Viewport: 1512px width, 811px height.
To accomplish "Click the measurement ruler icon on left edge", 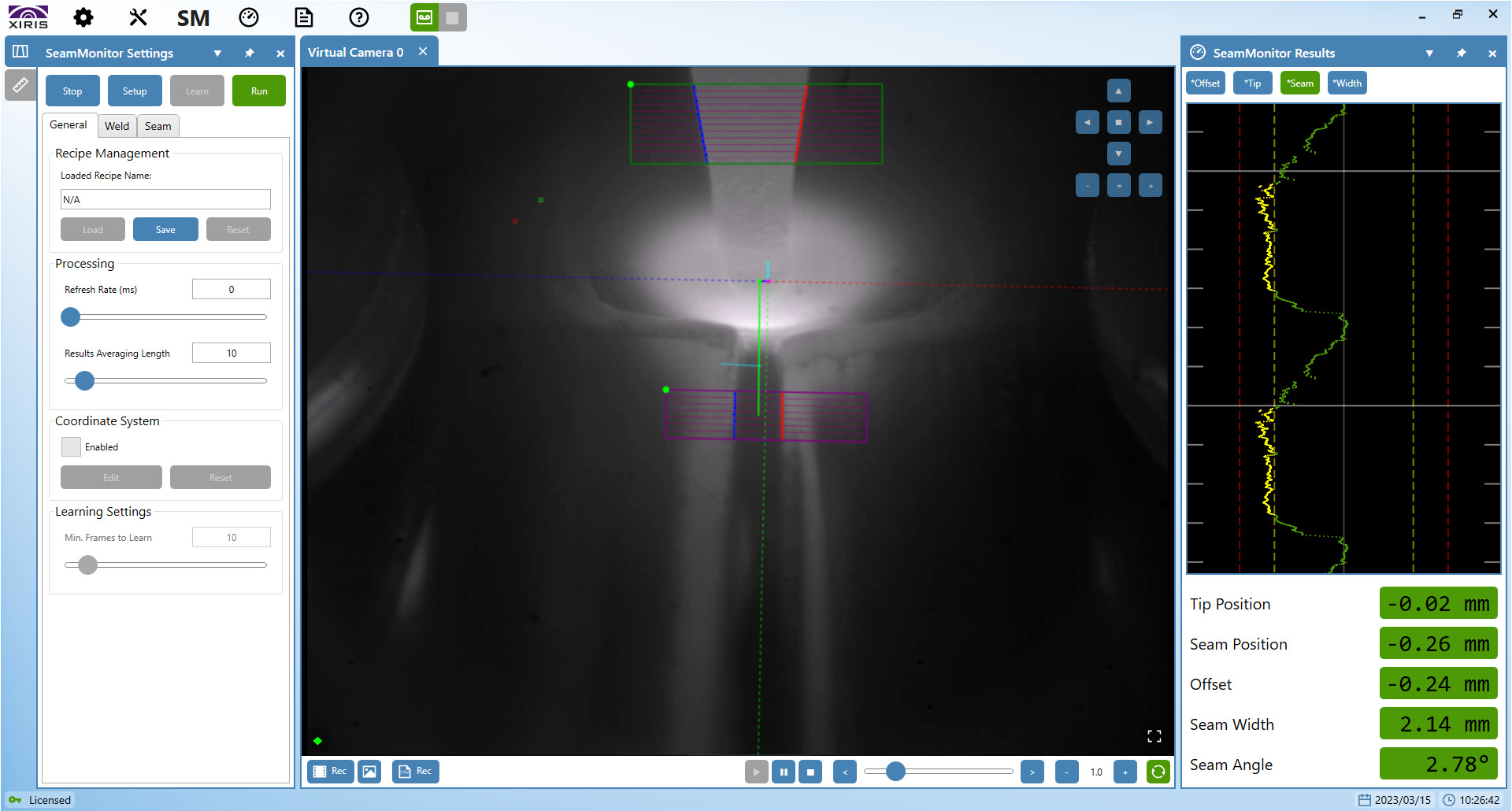I will click(x=20, y=85).
